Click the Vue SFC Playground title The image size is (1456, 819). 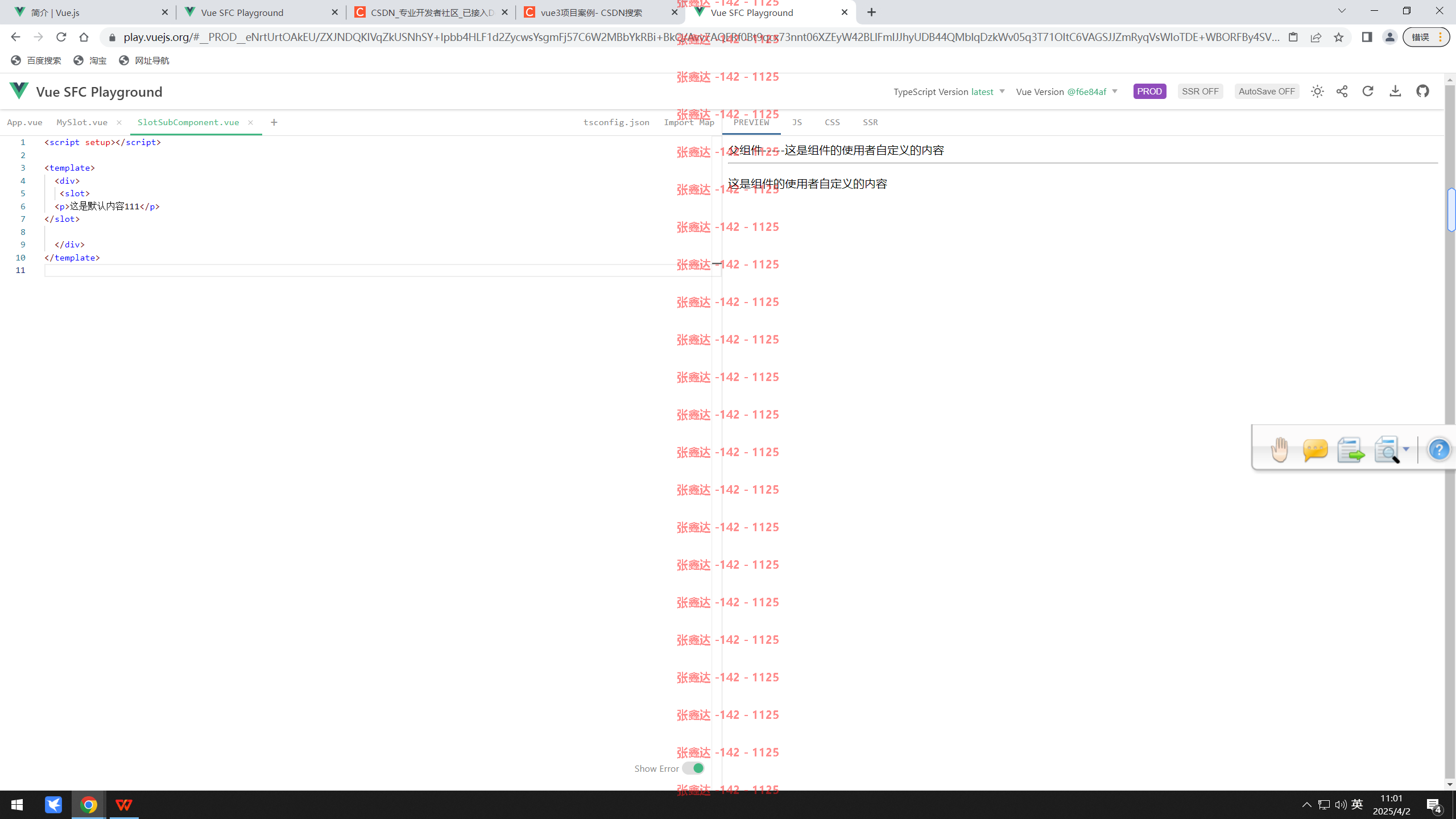click(x=99, y=92)
